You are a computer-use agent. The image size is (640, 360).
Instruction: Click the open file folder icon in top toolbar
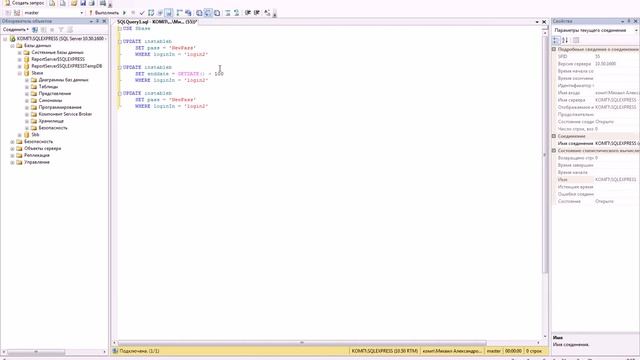[74, 3]
